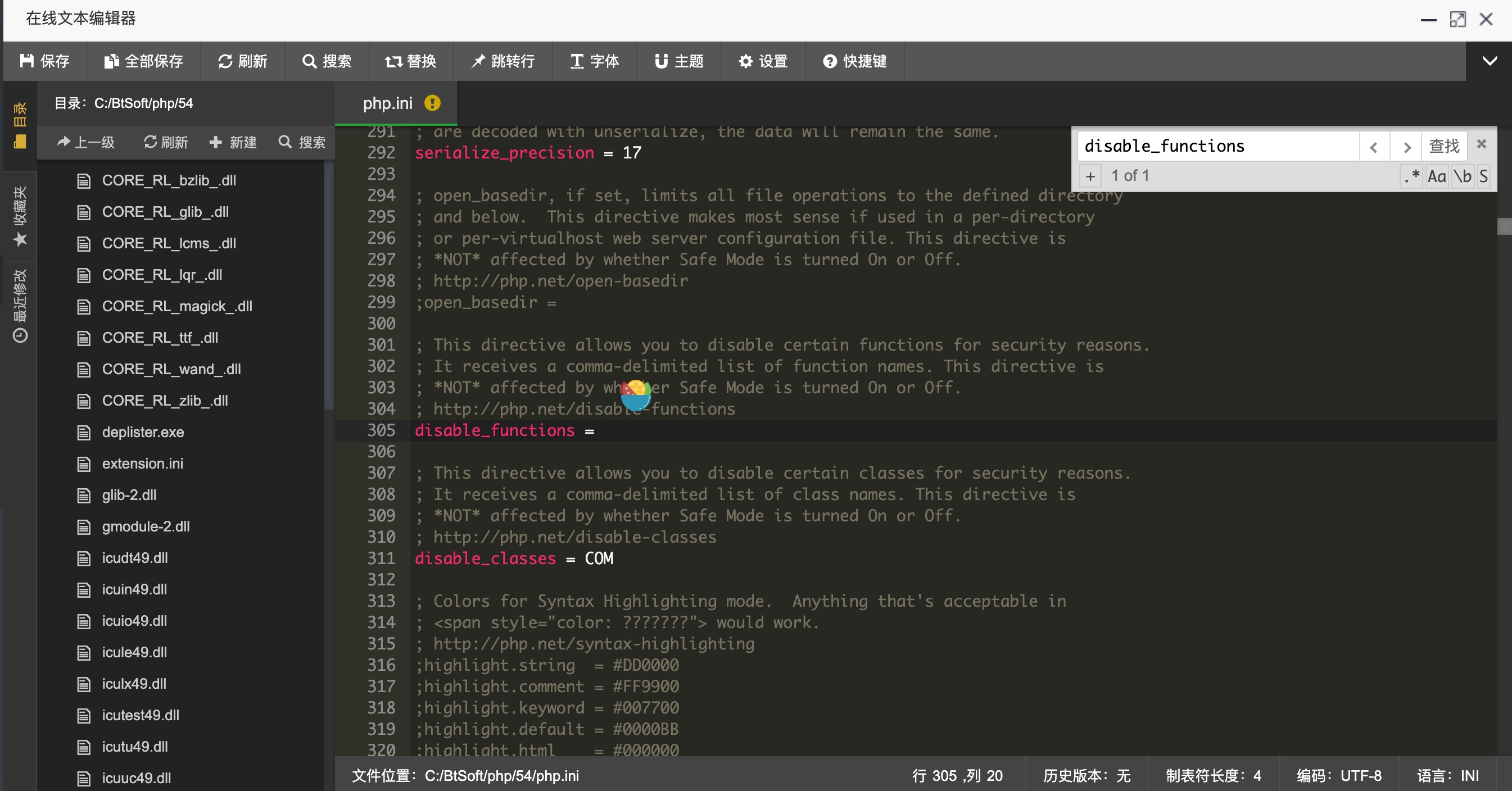Open the 搜索 search tool in top toolbar
The height and width of the screenshot is (791, 1512).
(x=327, y=61)
